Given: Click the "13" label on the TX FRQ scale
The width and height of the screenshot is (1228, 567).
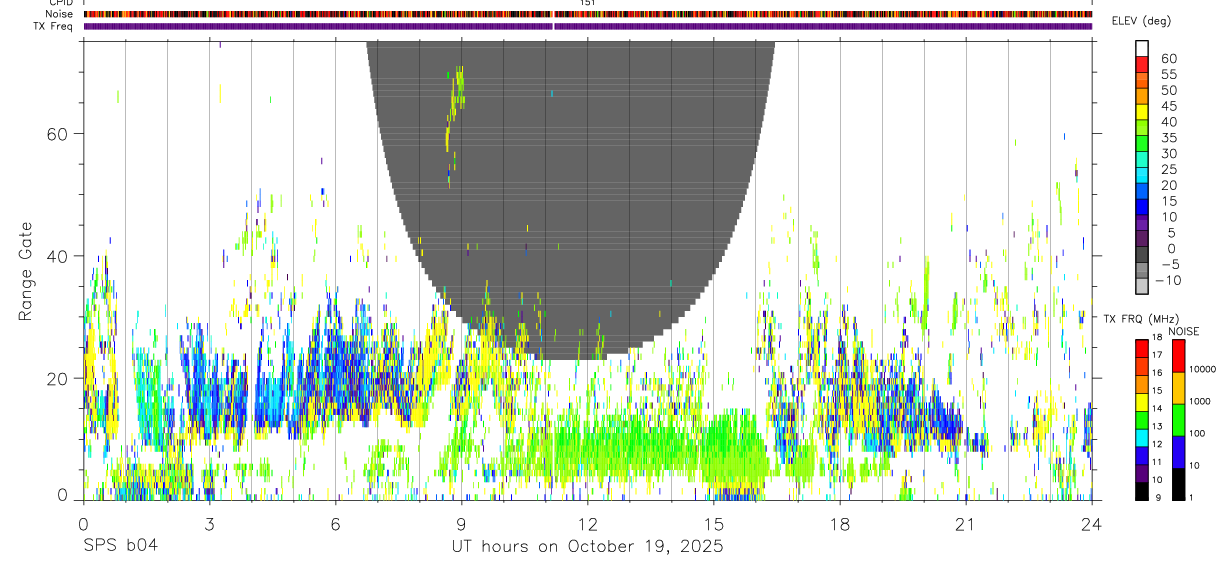Looking at the screenshot, I should pos(1159,426).
